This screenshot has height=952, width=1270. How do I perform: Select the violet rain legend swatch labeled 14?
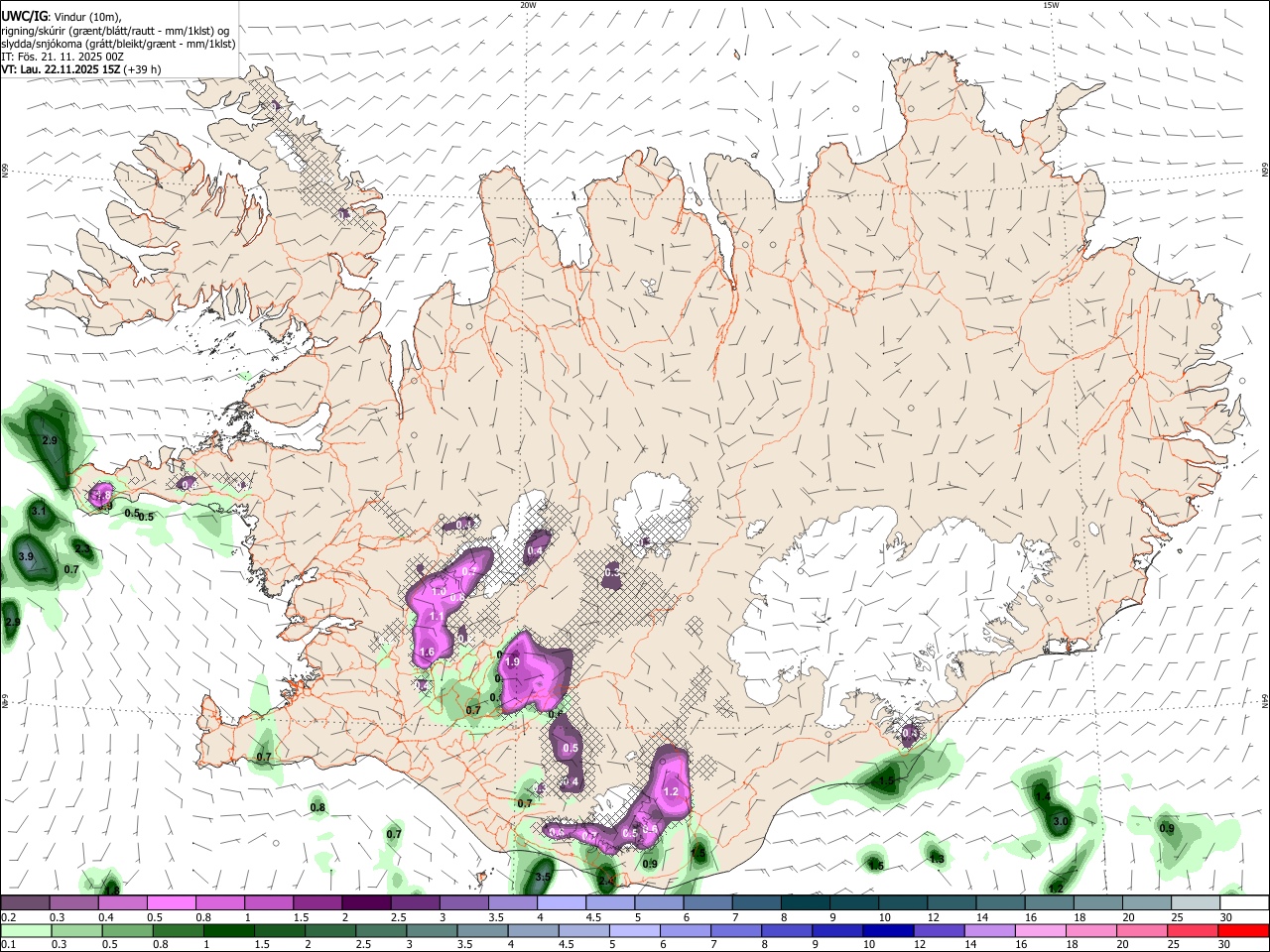989,930
